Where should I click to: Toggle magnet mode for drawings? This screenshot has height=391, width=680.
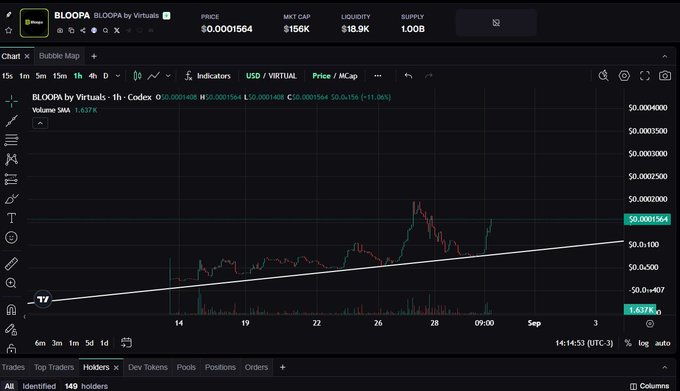pos(11,309)
